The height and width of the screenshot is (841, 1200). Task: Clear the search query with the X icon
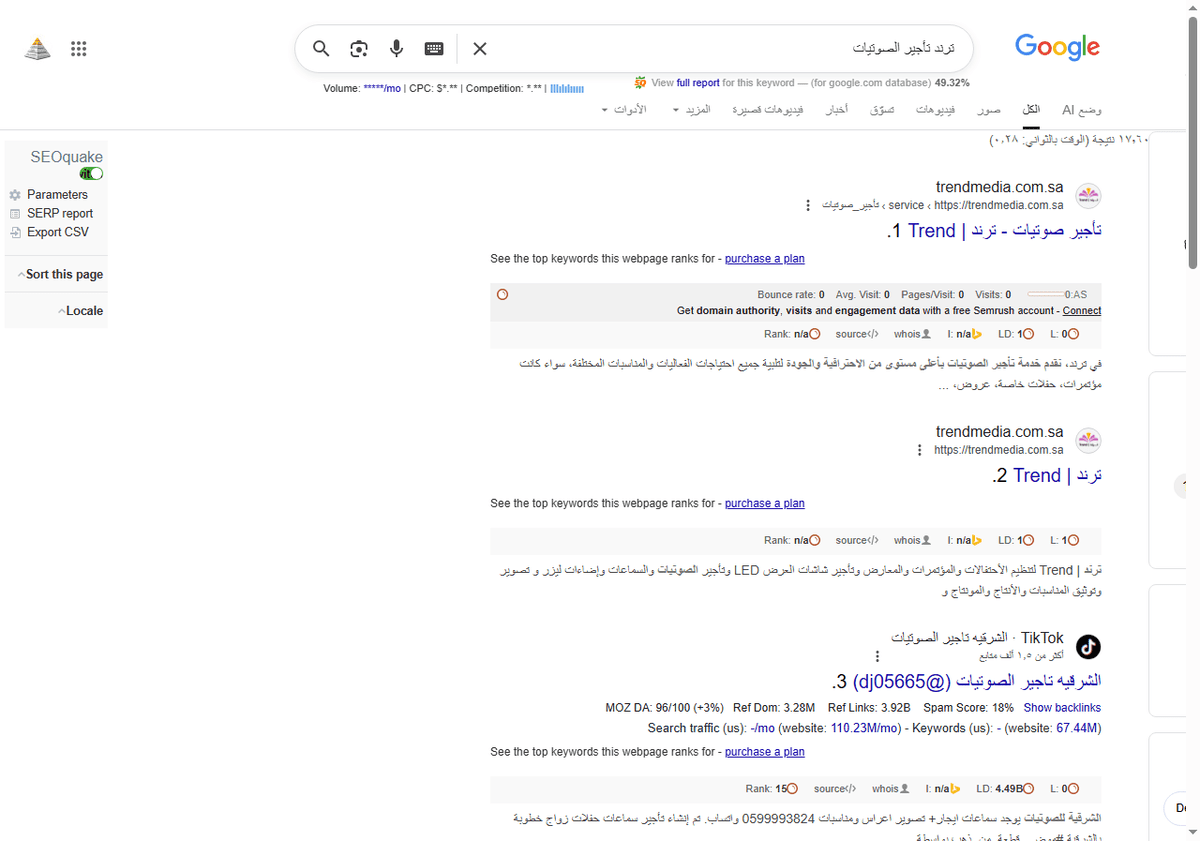(479, 48)
